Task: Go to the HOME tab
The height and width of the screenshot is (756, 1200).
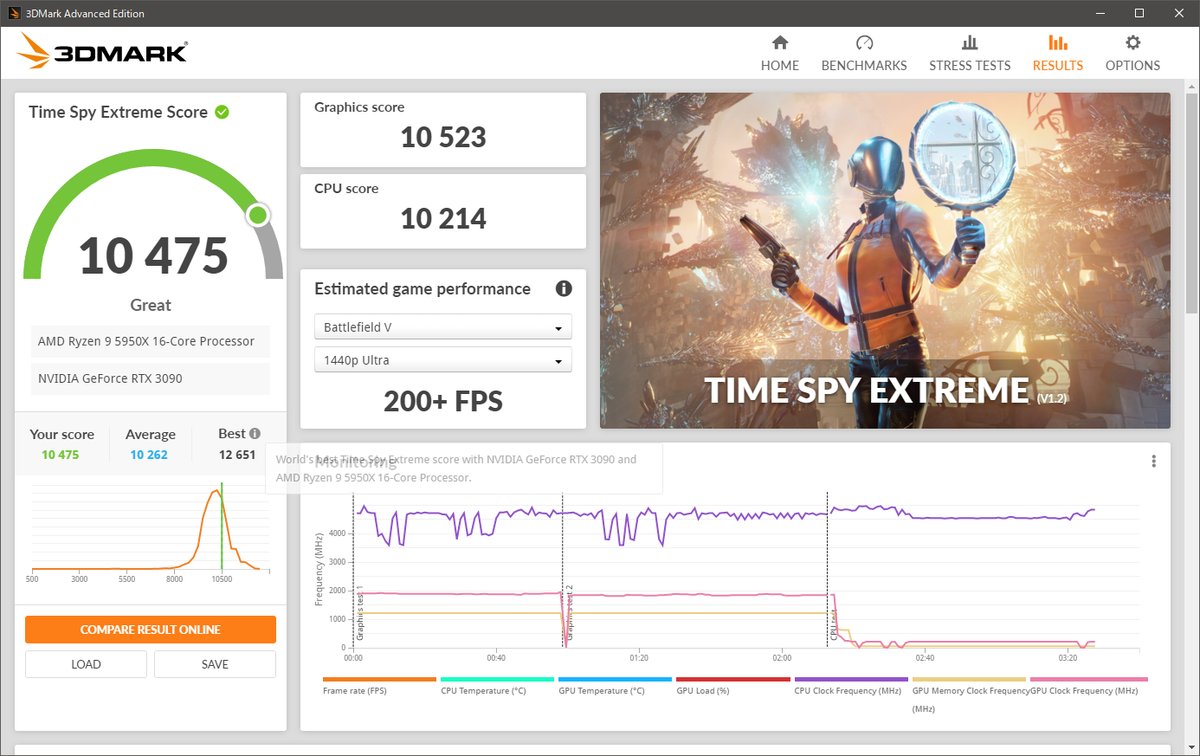Action: [x=780, y=53]
